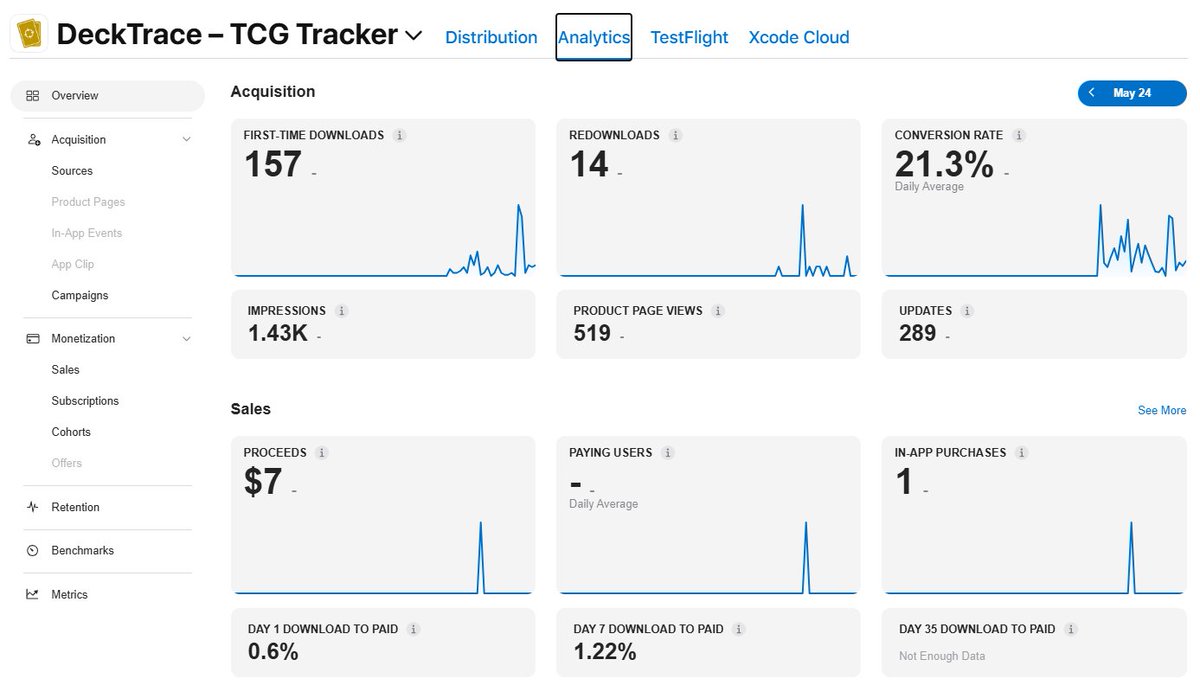The image size is (1200, 698).
Task: Click the First-Time Downloads sparkline chart
Action: tap(384, 240)
